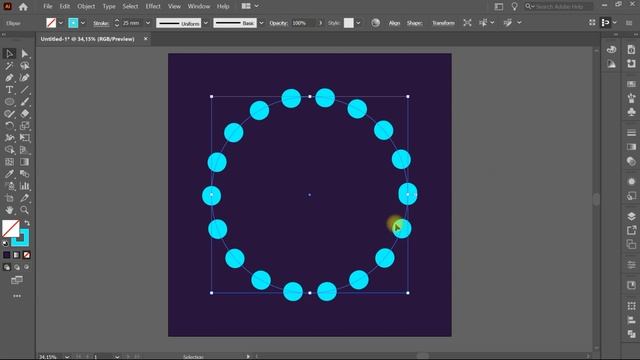640x360 pixels.
Task: Select the Artboard tool
Action: 9,198
